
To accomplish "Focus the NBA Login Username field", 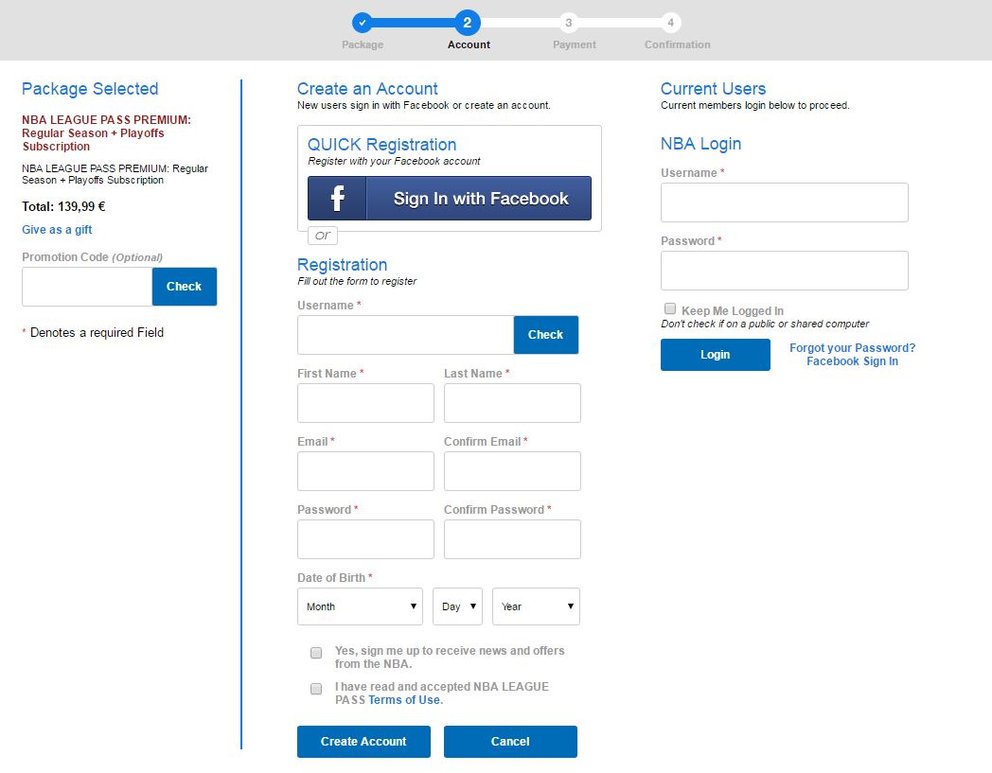I will point(784,202).
